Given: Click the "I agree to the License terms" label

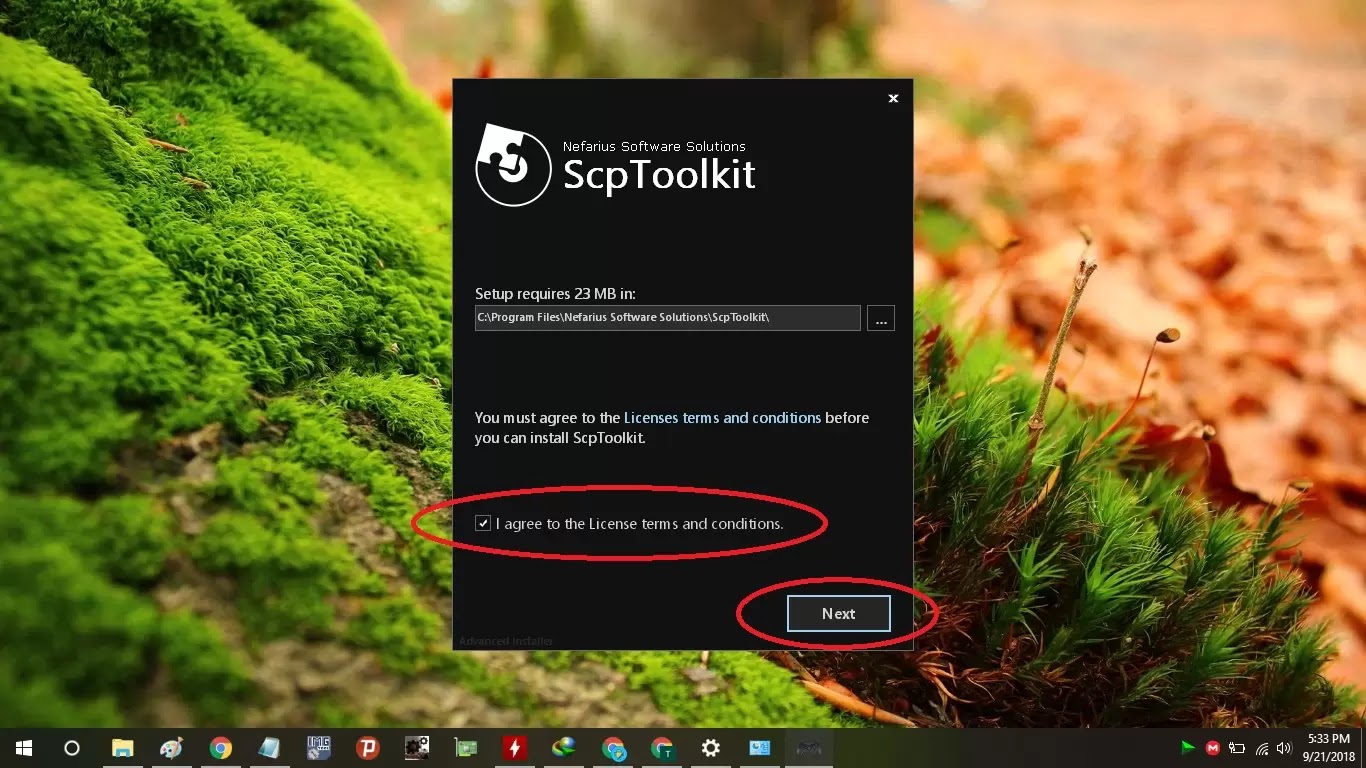Looking at the screenshot, I should click(x=639, y=523).
